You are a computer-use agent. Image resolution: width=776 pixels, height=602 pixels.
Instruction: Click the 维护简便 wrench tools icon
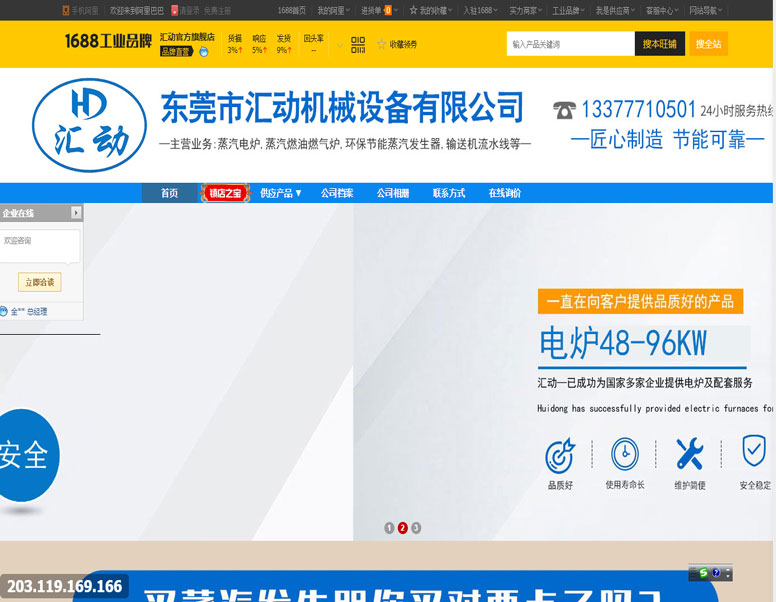[689, 453]
